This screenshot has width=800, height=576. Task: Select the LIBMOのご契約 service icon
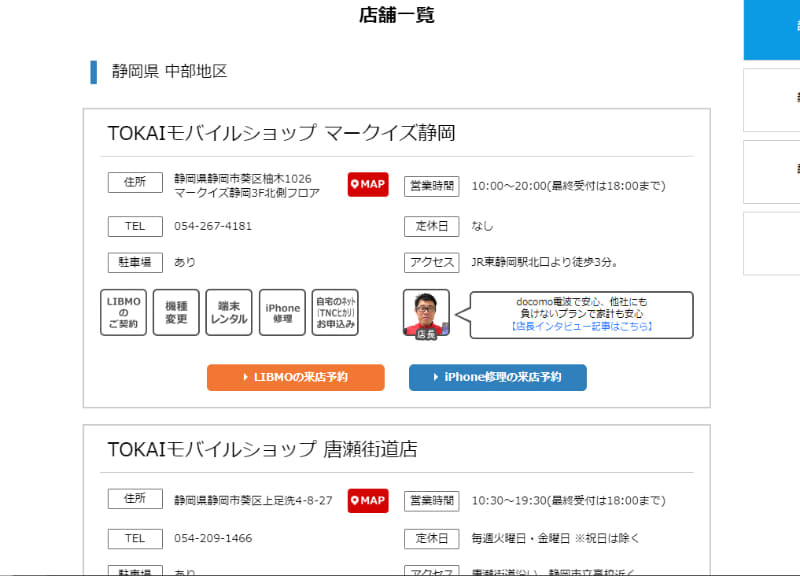click(x=123, y=312)
